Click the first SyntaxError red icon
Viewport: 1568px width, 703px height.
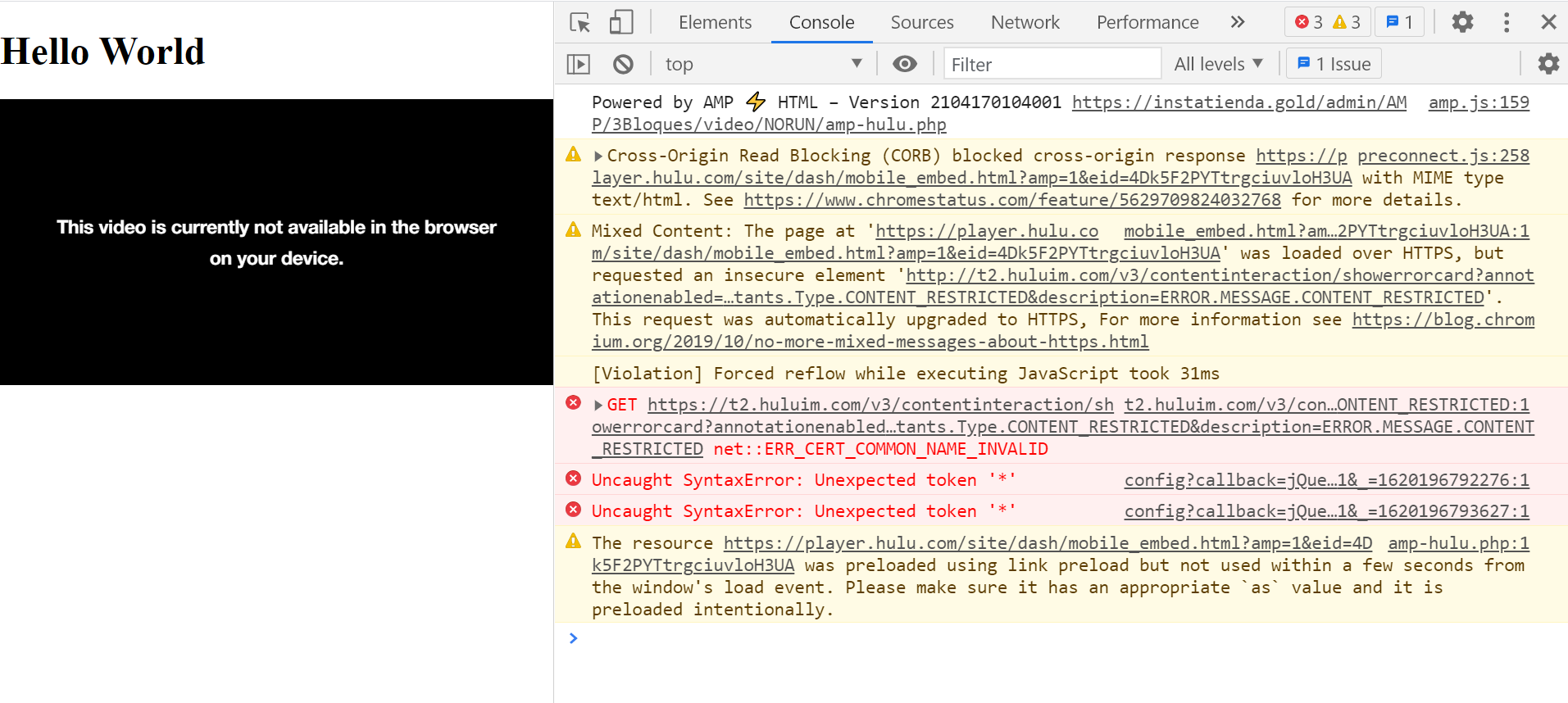coord(574,478)
